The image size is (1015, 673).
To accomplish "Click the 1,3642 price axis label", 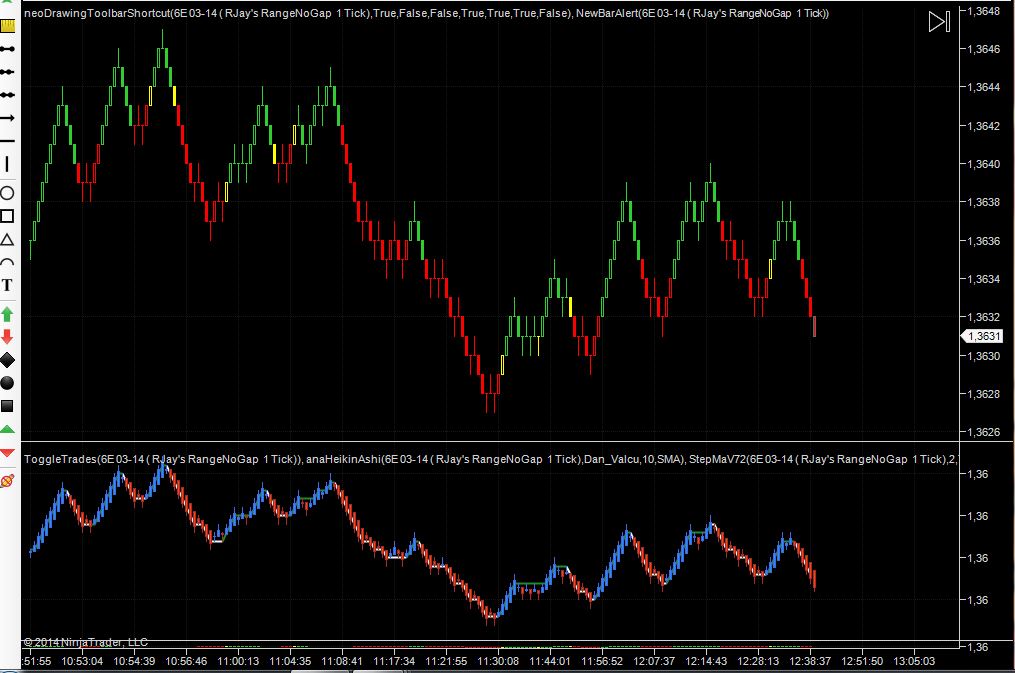I will click(983, 126).
